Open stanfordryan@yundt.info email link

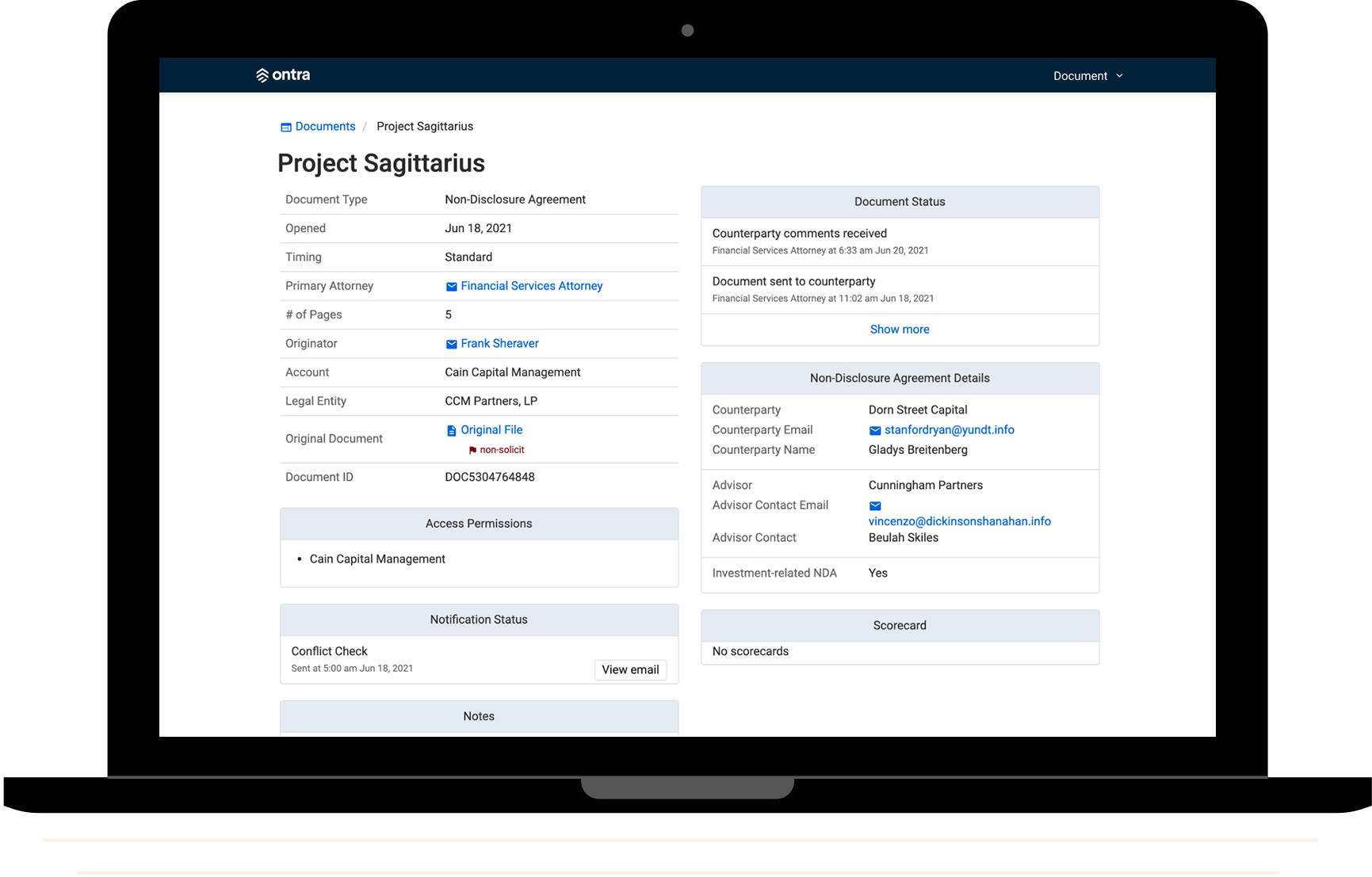pos(949,430)
